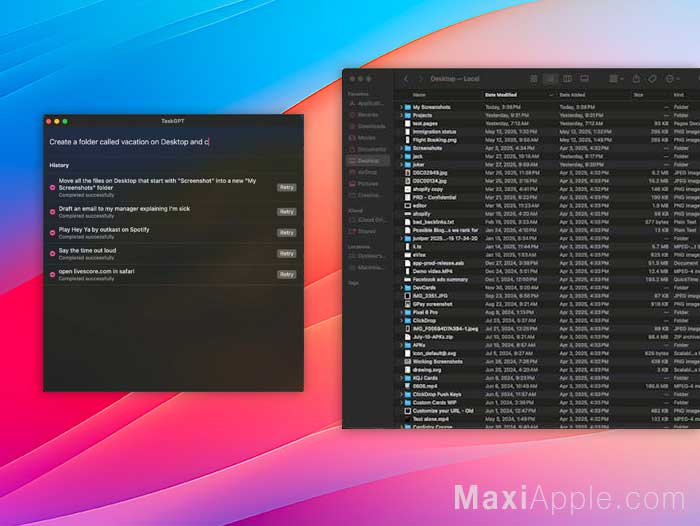Select the editor PNG file icon
The width and height of the screenshot is (700, 526).
tap(408, 206)
